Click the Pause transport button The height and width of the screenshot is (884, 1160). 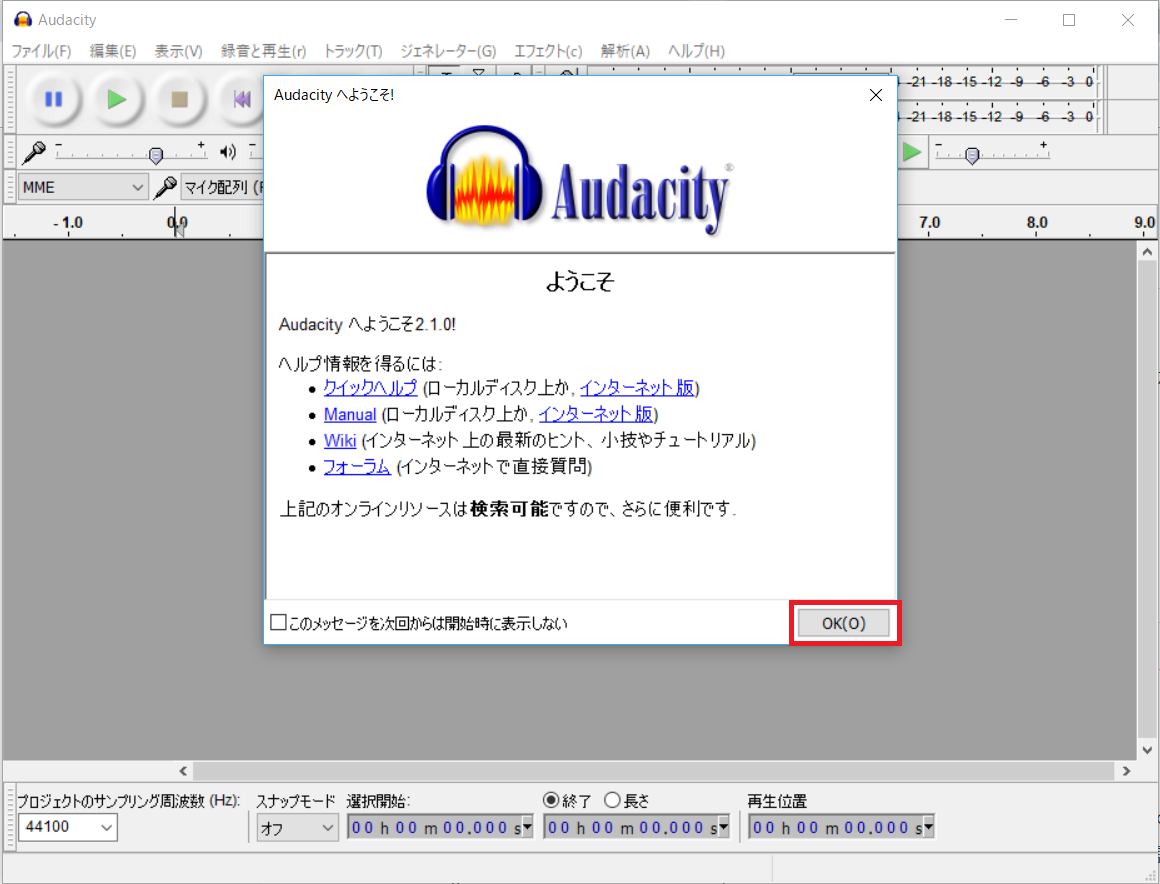(x=53, y=99)
